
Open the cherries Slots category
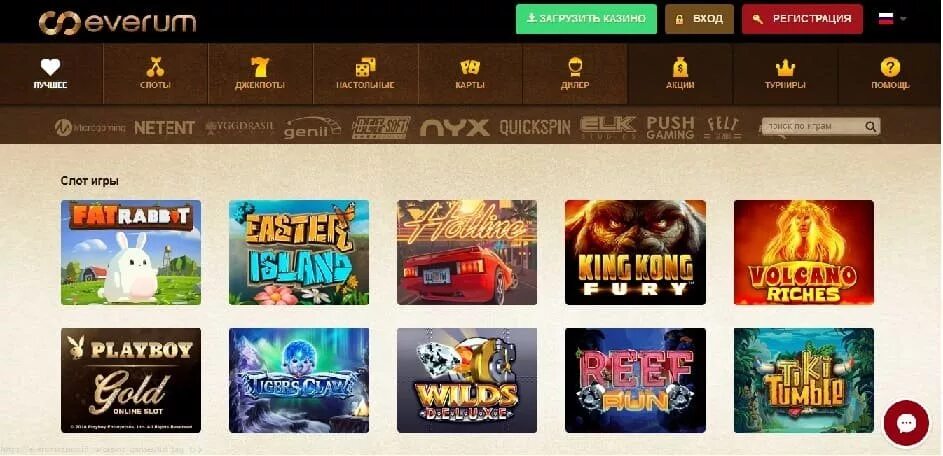tap(155, 67)
